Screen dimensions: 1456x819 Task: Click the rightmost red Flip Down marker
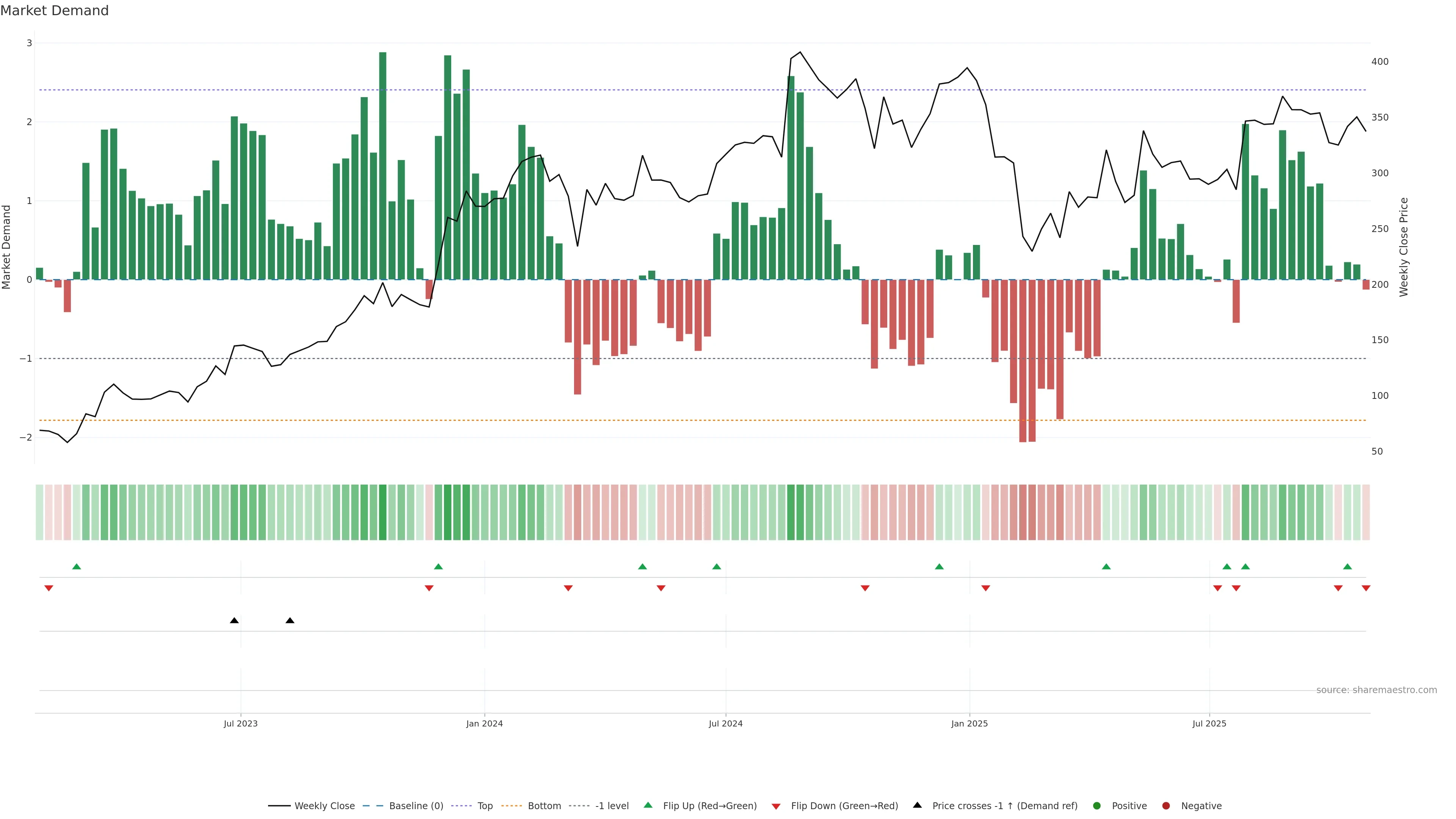[1365, 588]
